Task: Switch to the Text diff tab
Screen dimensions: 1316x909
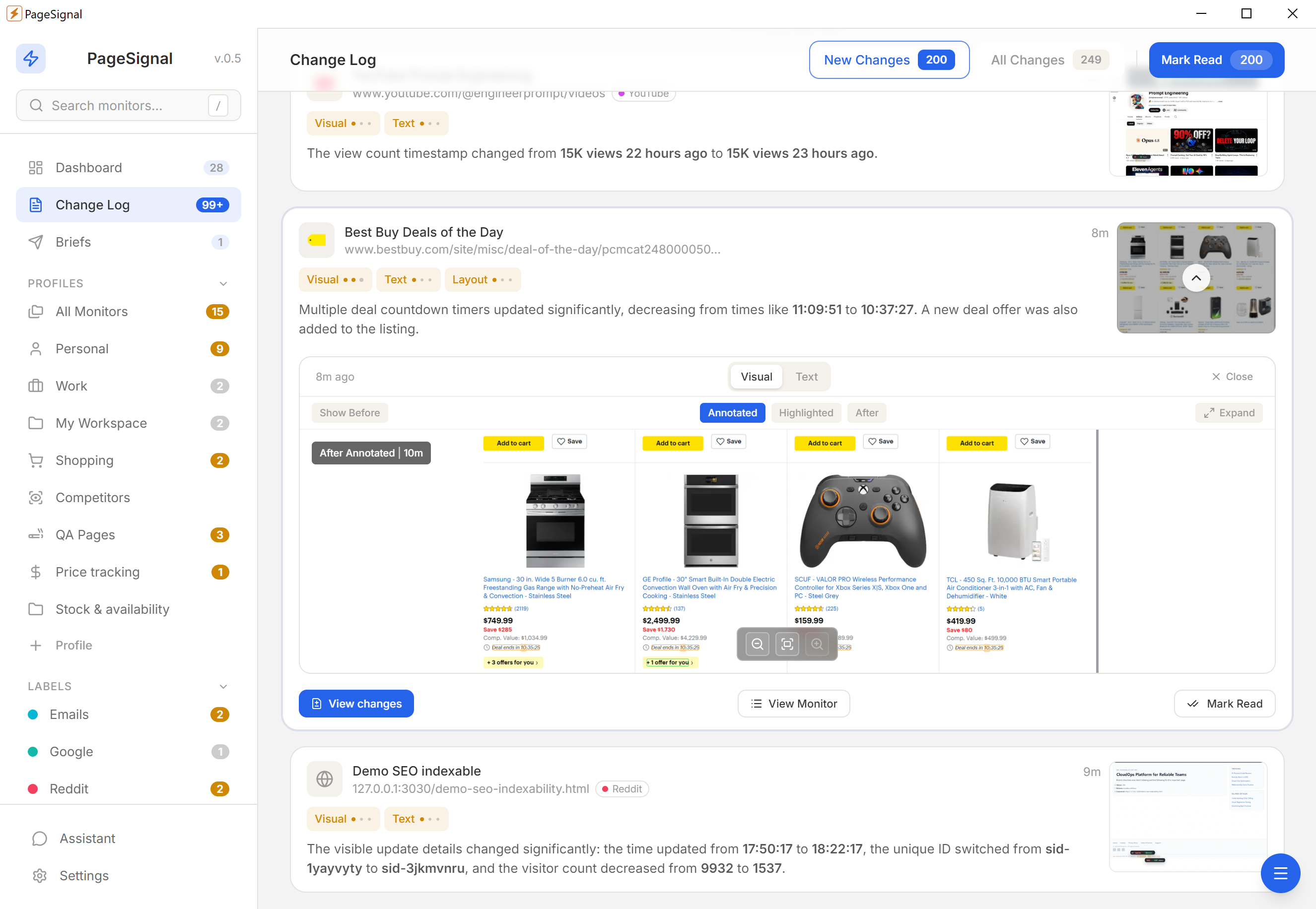Action: pos(806,377)
